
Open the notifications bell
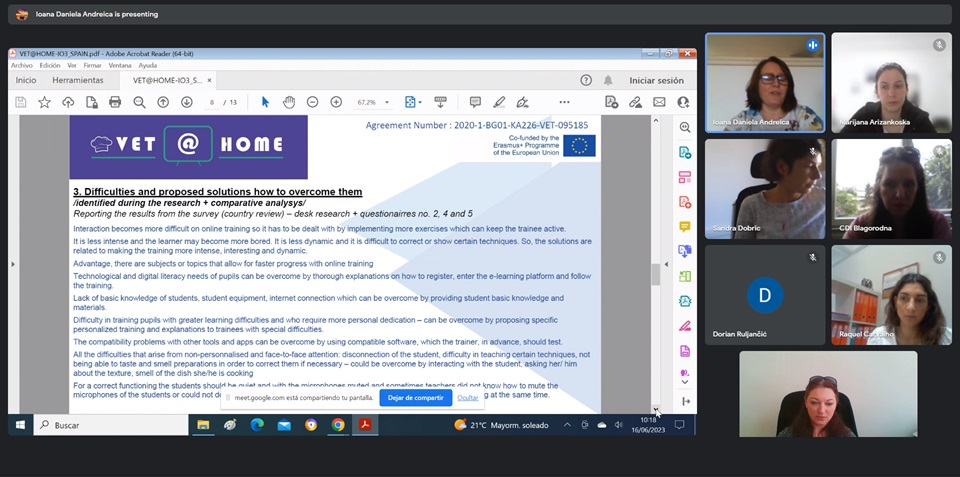tap(608, 80)
